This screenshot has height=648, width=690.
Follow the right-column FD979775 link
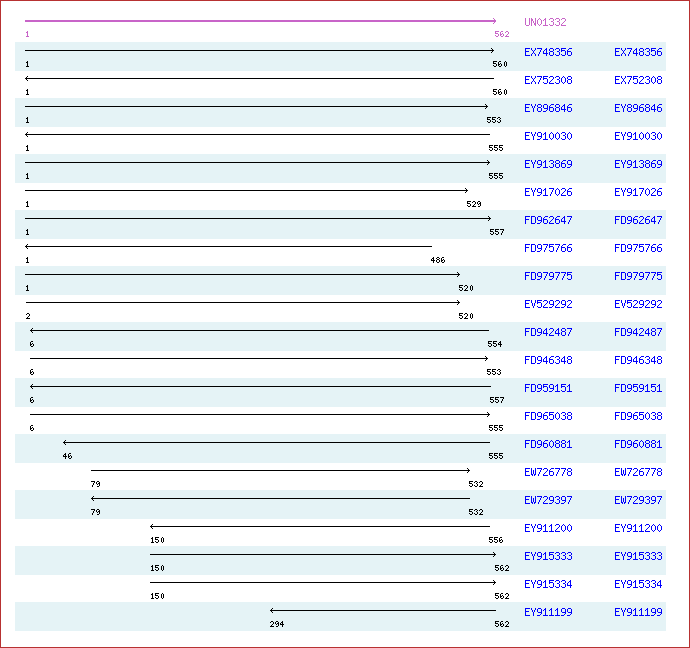point(638,276)
